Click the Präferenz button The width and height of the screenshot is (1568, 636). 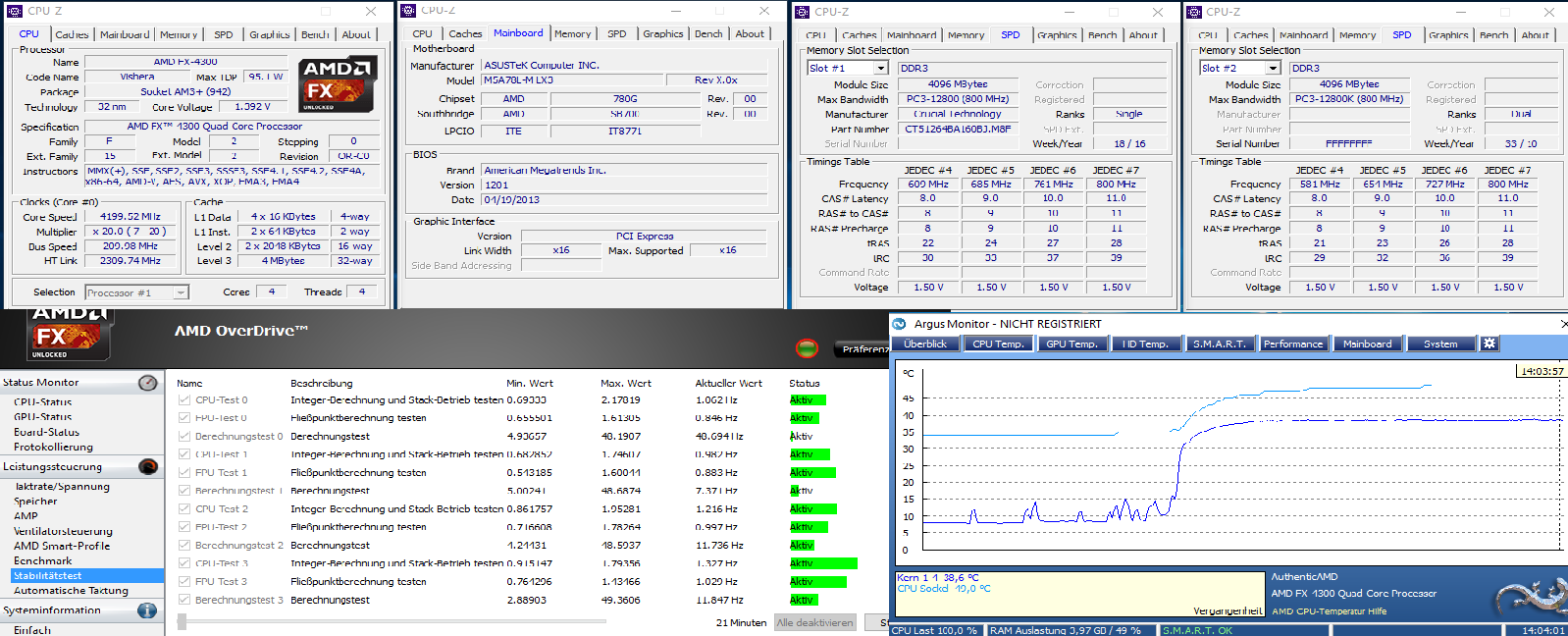coord(863,348)
